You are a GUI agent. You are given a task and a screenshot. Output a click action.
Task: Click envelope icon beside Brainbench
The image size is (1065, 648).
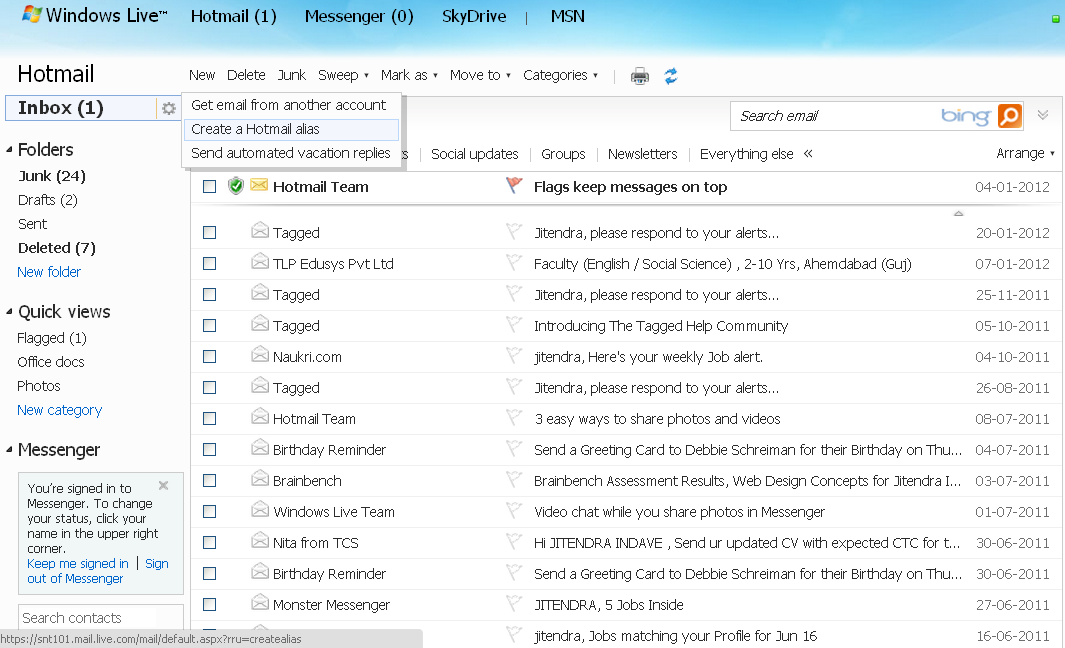click(259, 479)
